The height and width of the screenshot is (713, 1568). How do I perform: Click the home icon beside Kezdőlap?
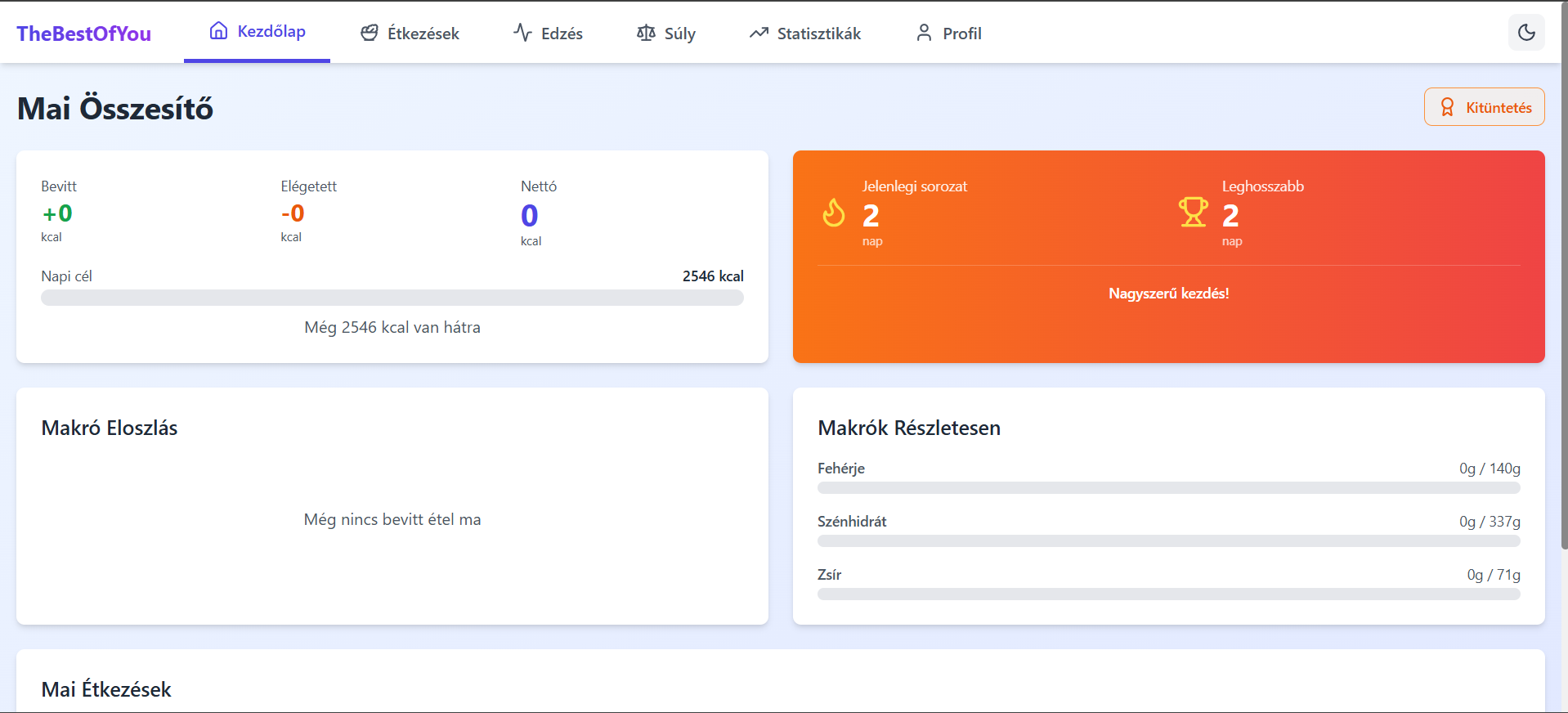coord(218,31)
